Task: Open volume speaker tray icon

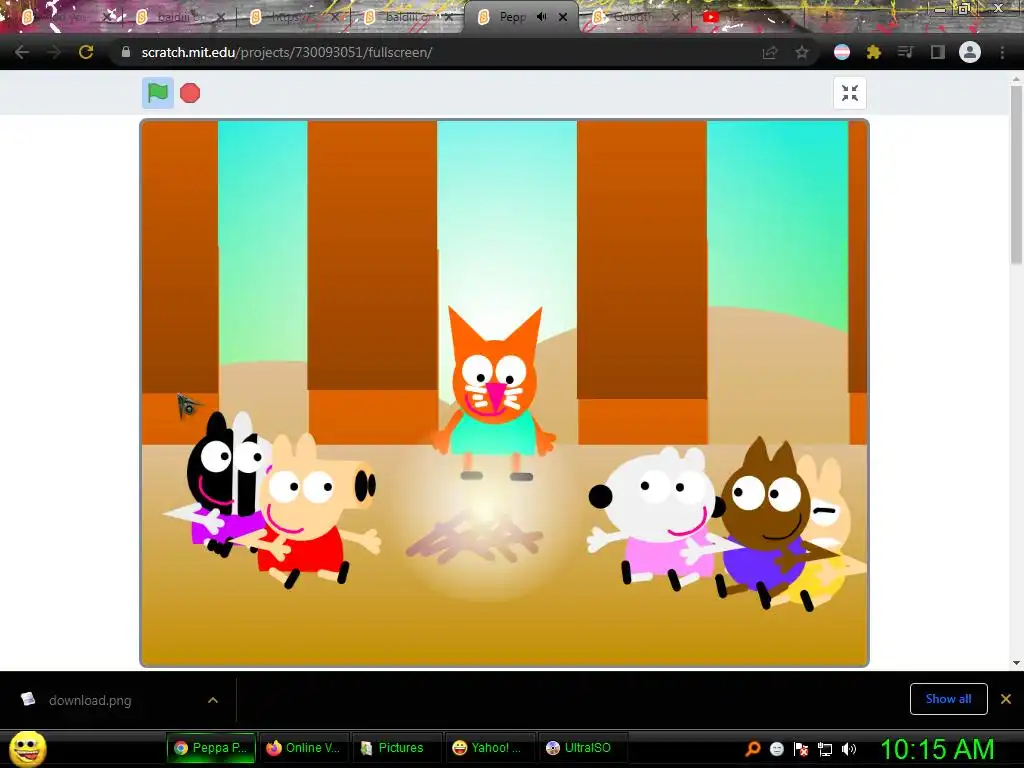Action: coord(849,748)
